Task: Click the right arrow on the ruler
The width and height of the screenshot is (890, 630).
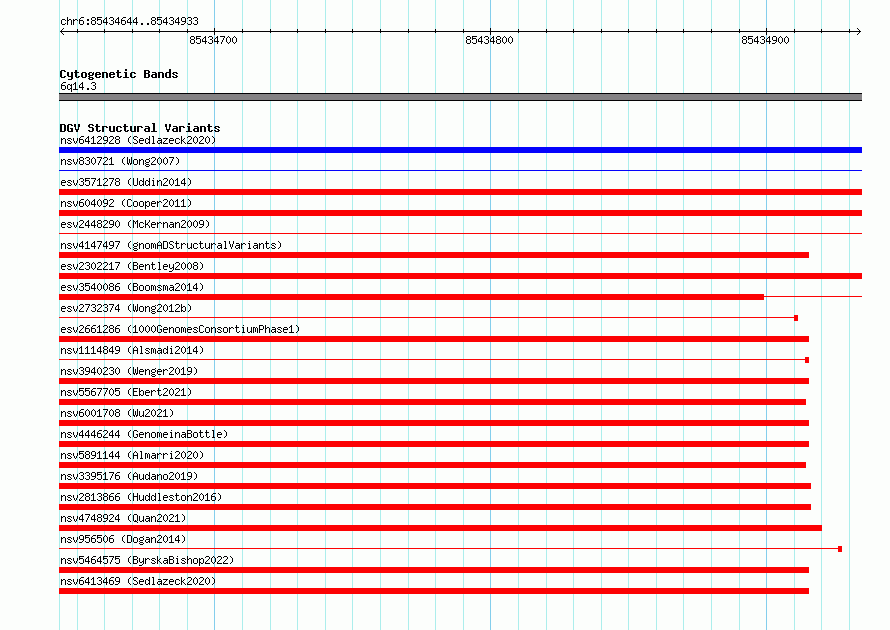Action: (x=858, y=31)
